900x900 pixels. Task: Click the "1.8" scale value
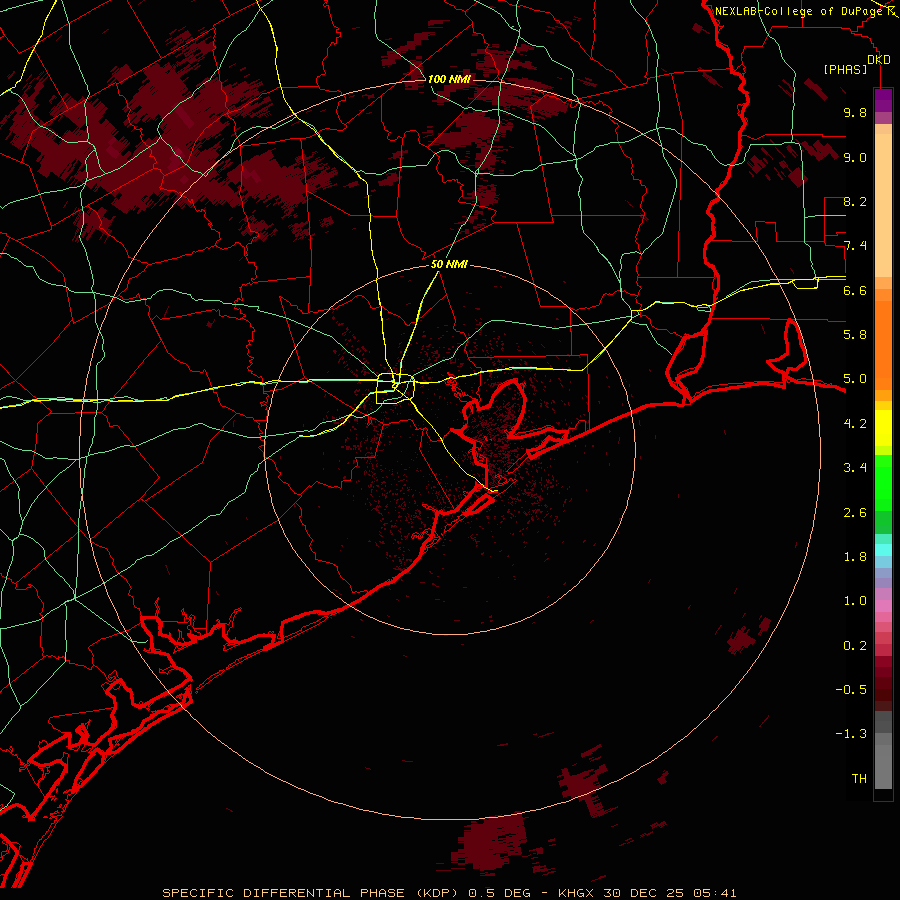[855, 557]
